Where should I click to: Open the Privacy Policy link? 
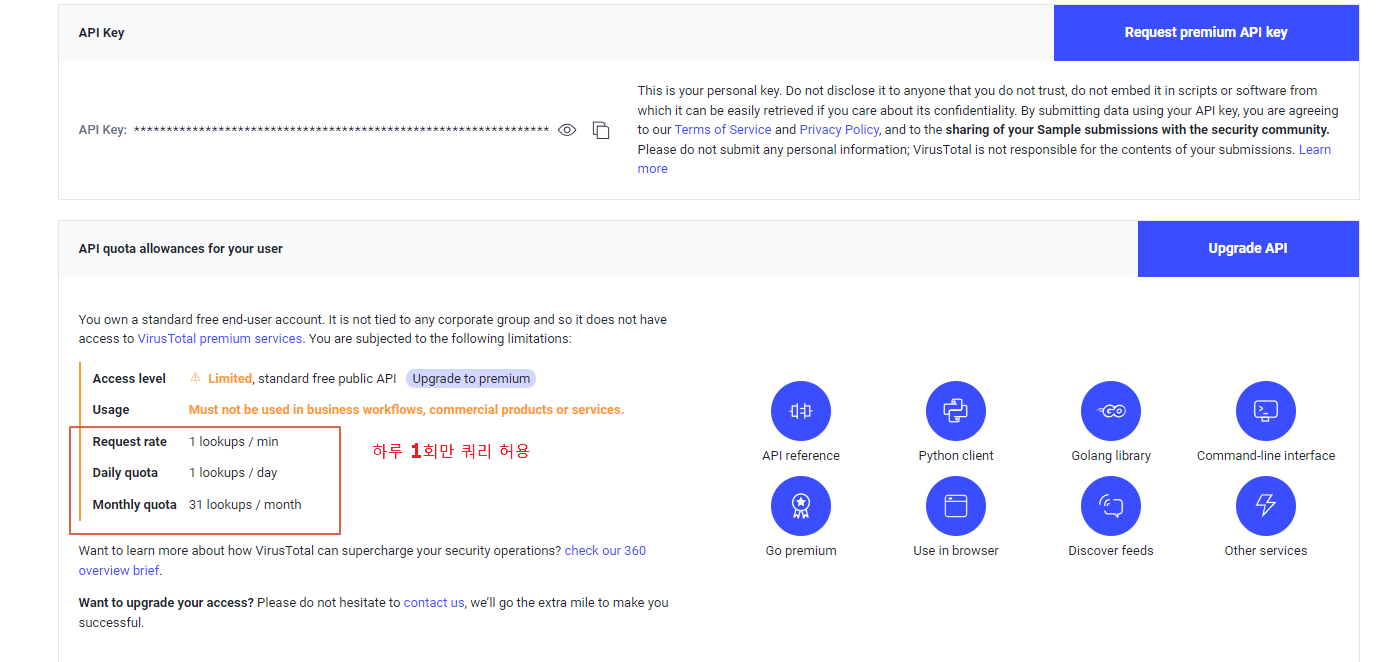pos(839,130)
